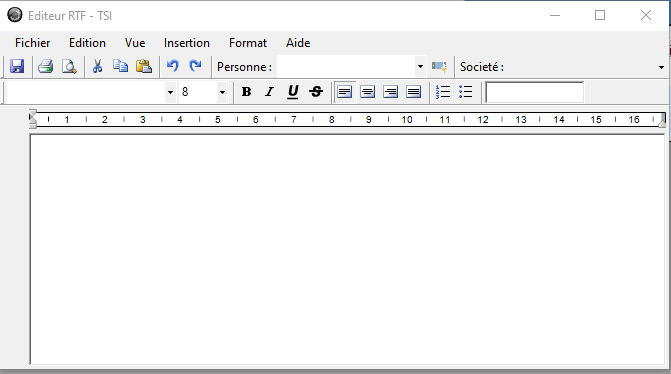The height and width of the screenshot is (374, 671).
Task: Align text left
Action: (344, 92)
